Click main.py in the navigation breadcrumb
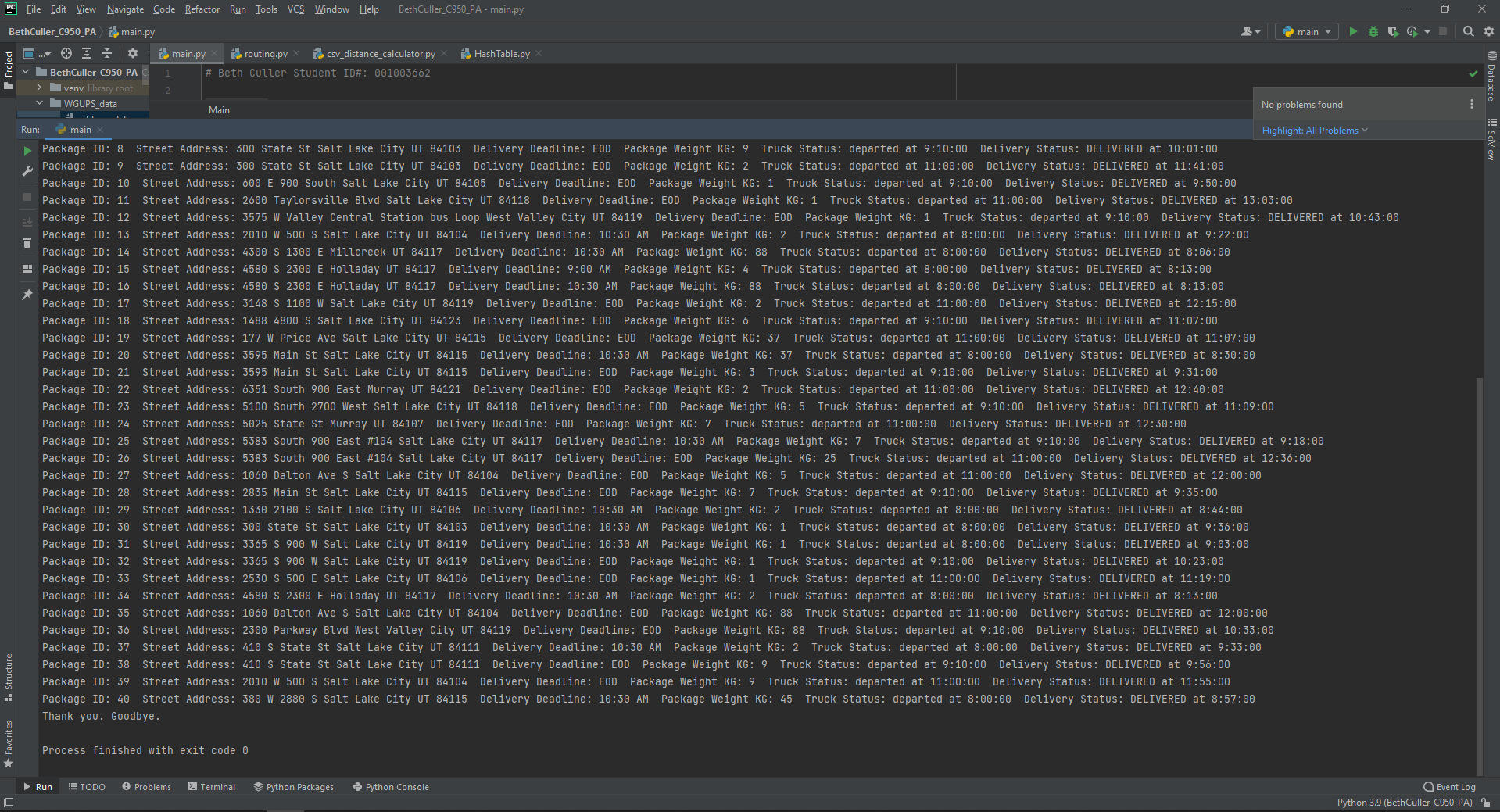This screenshot has width=1500, height=812. [x=131, y=32]
